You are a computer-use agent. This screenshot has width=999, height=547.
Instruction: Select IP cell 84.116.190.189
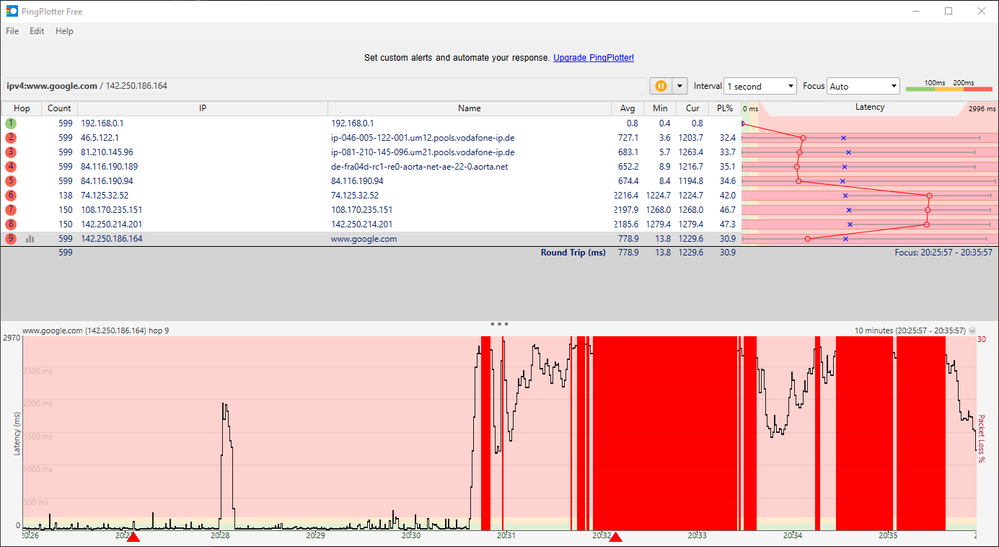(110, 166)
